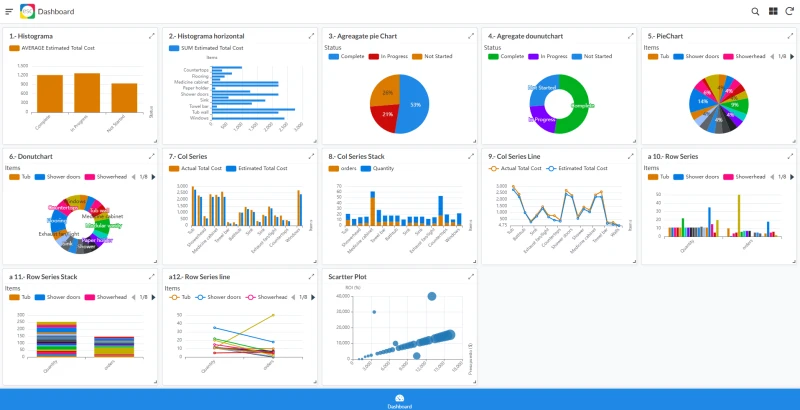The width and height of the screenshot is (800, 410).
Task: Toggle Quantity legend in Col Series Stack
Action: [377, 168]
